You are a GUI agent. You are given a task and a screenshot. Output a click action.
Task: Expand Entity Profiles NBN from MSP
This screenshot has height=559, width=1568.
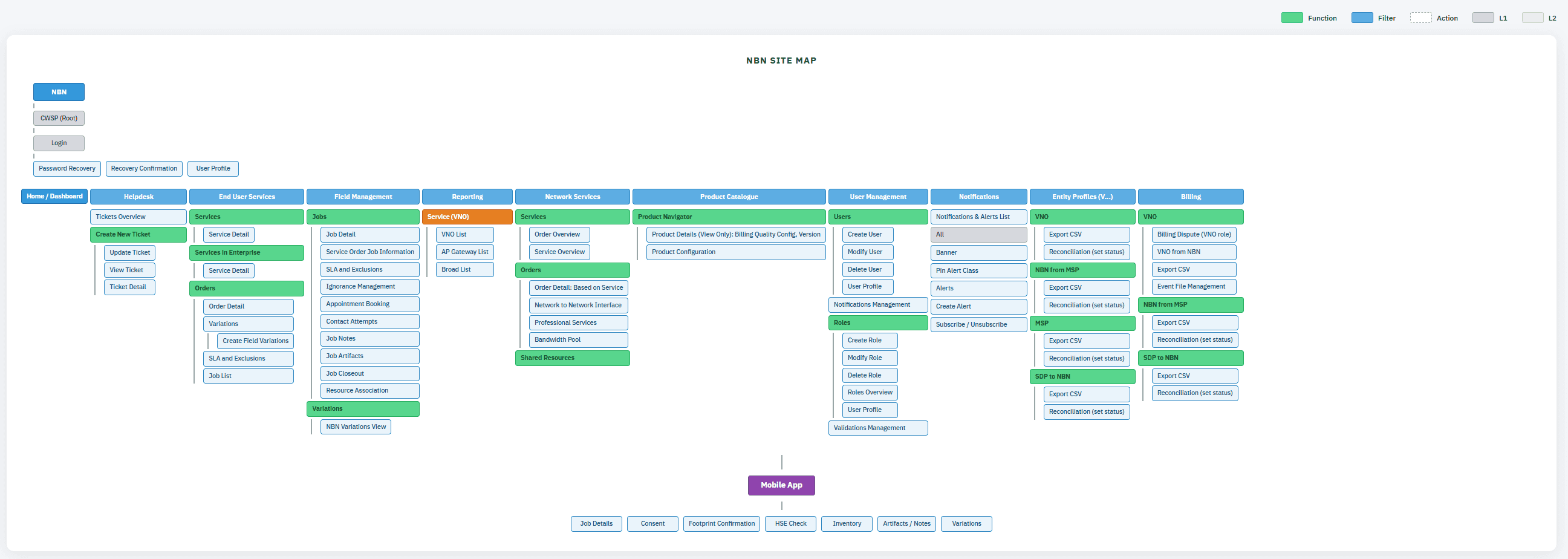tap(1082, 270)
